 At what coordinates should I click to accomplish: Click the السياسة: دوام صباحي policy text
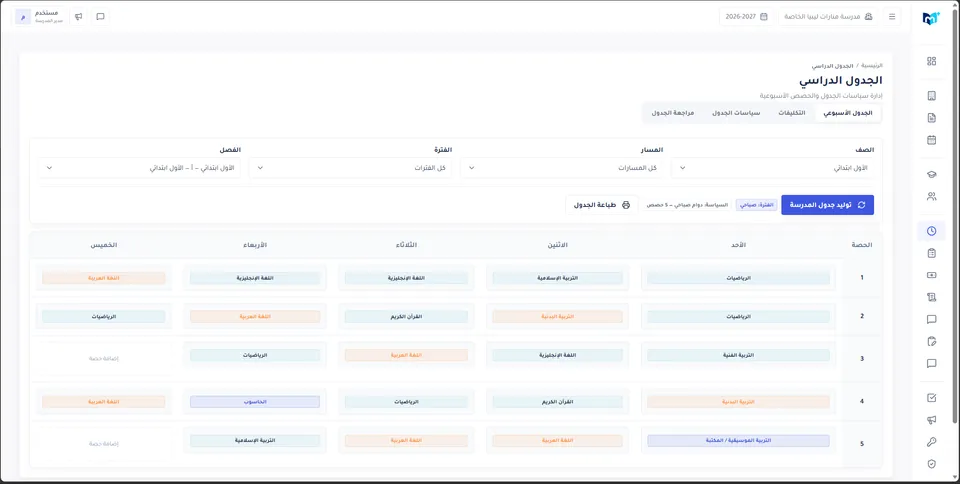point(687,205)
